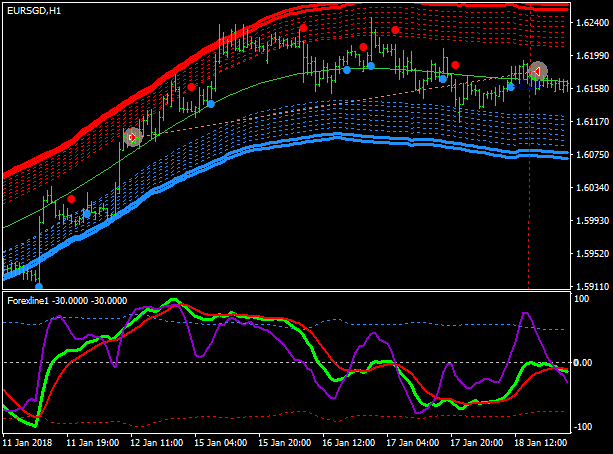
Task: Click the gray arrow marker near 12 Jan 11:00
Action: click(133, 137)
